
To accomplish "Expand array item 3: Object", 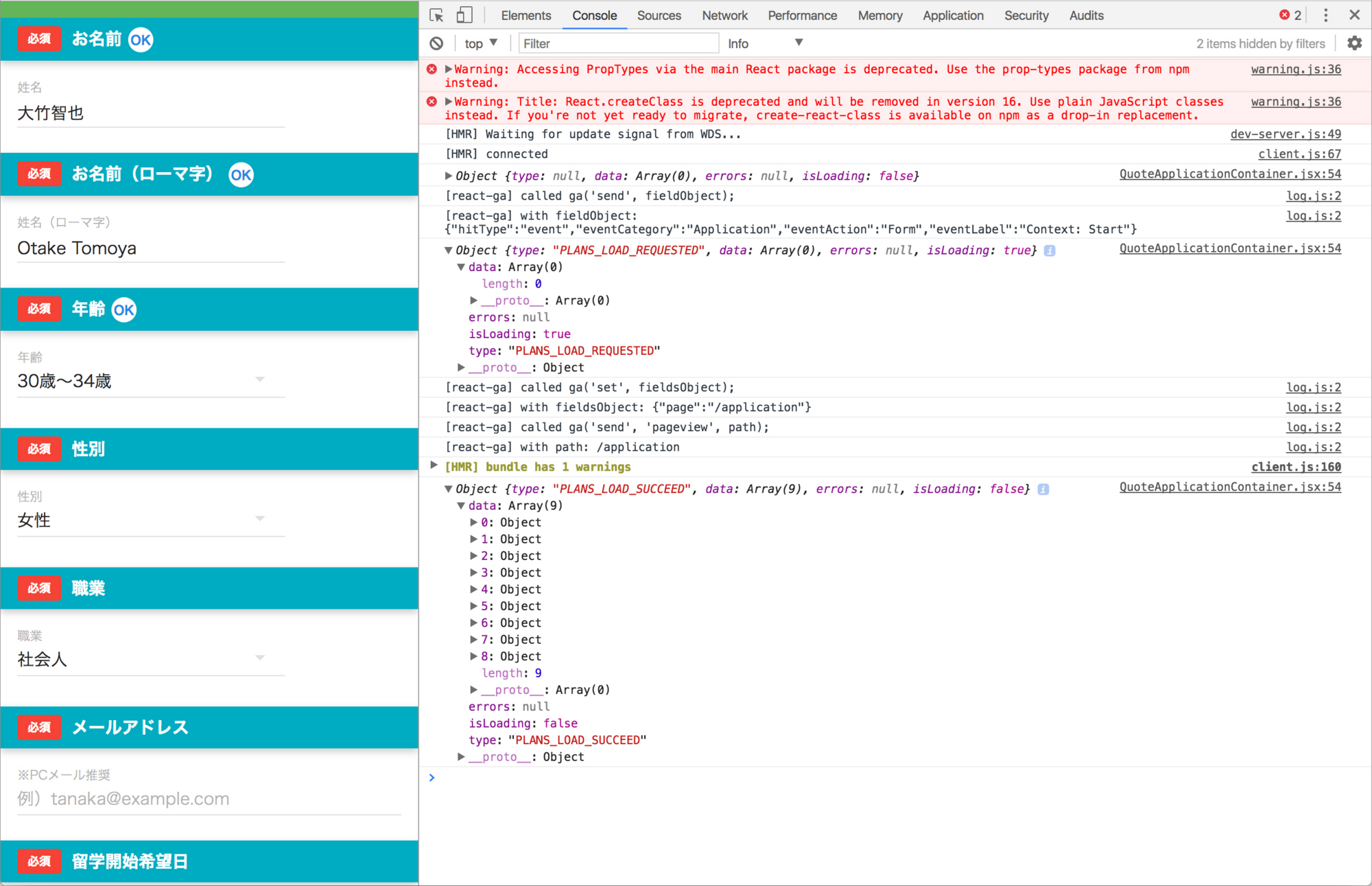I will click(x=473, y=572).
